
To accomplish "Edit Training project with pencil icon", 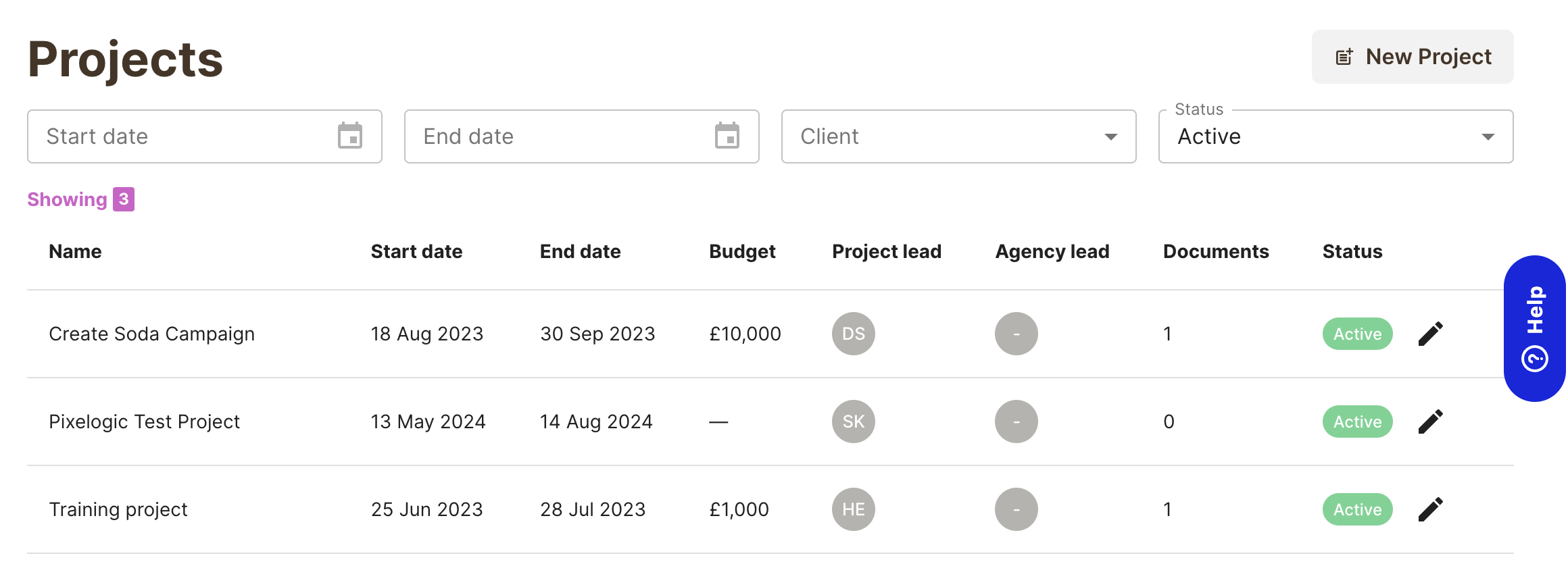I will [x=1430, y=509].
